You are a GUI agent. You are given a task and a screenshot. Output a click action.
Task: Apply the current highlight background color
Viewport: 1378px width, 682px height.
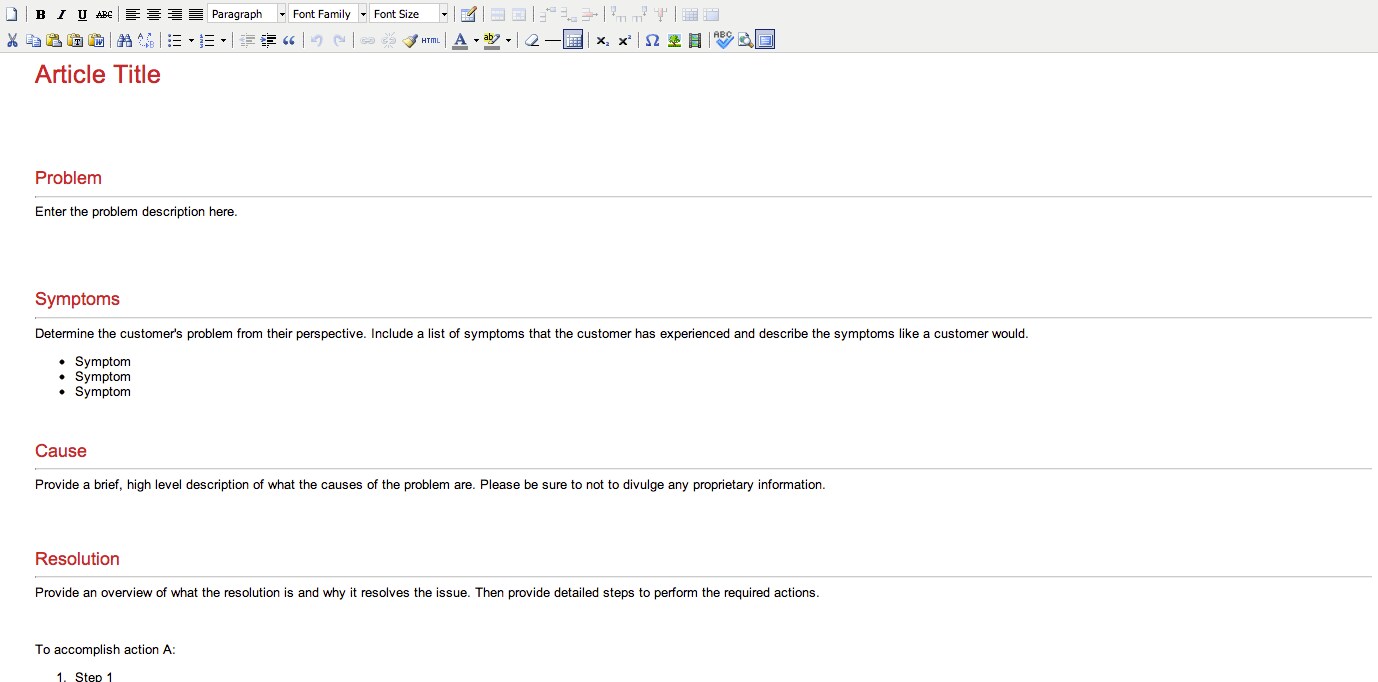click(x=491, y=40)
